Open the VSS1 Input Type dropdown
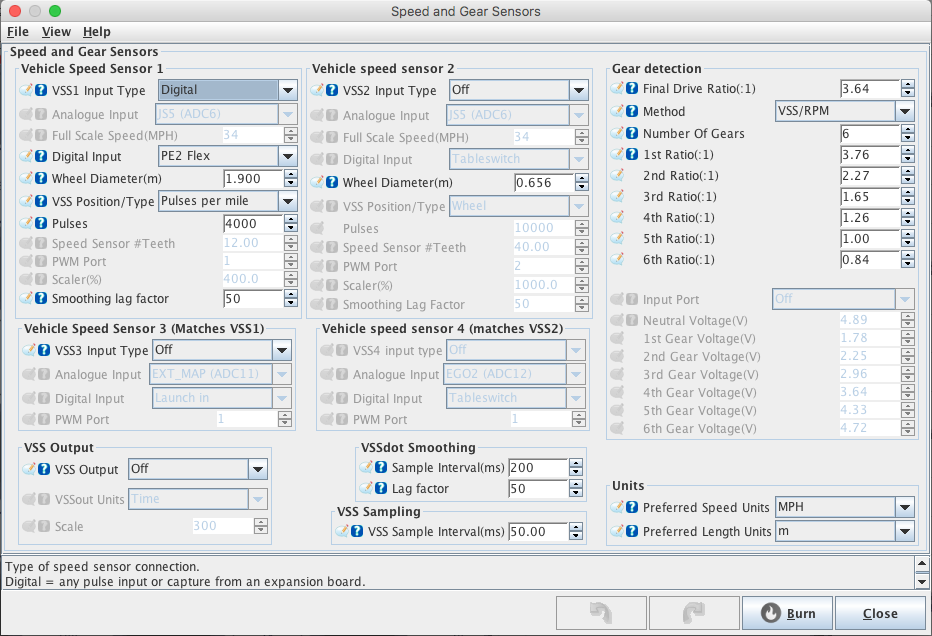The image size is (932, 636). point(287,90)
